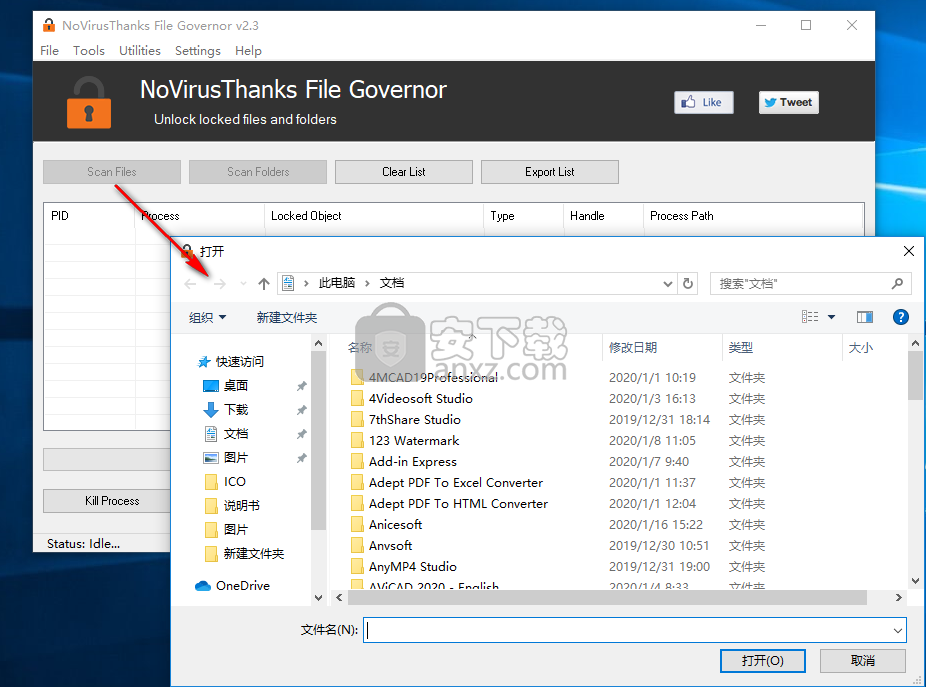Click the orange padlock logo in banner
The image size is (926, 687).
[89, 103]
